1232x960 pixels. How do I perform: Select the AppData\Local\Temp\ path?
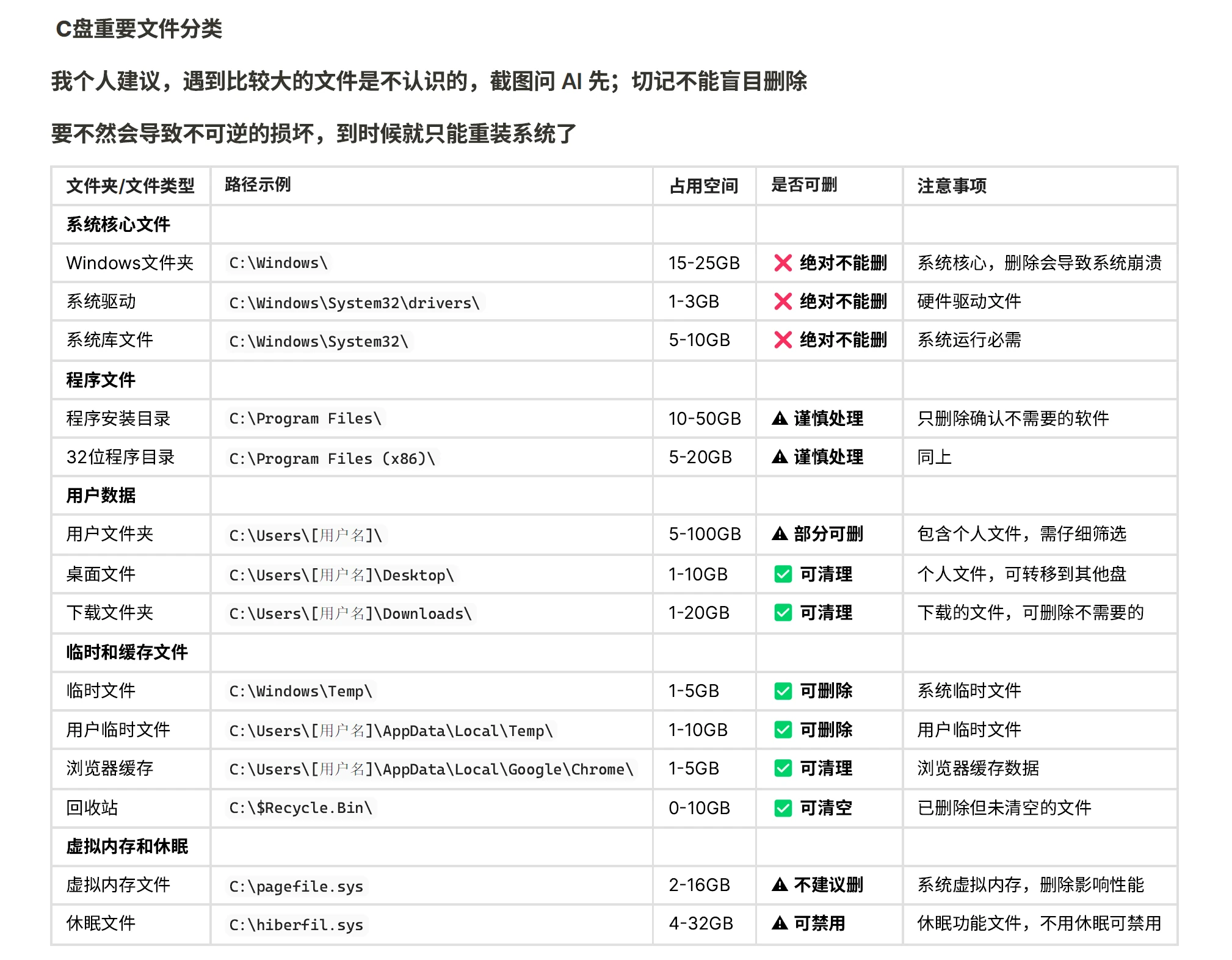coord(391,731)
